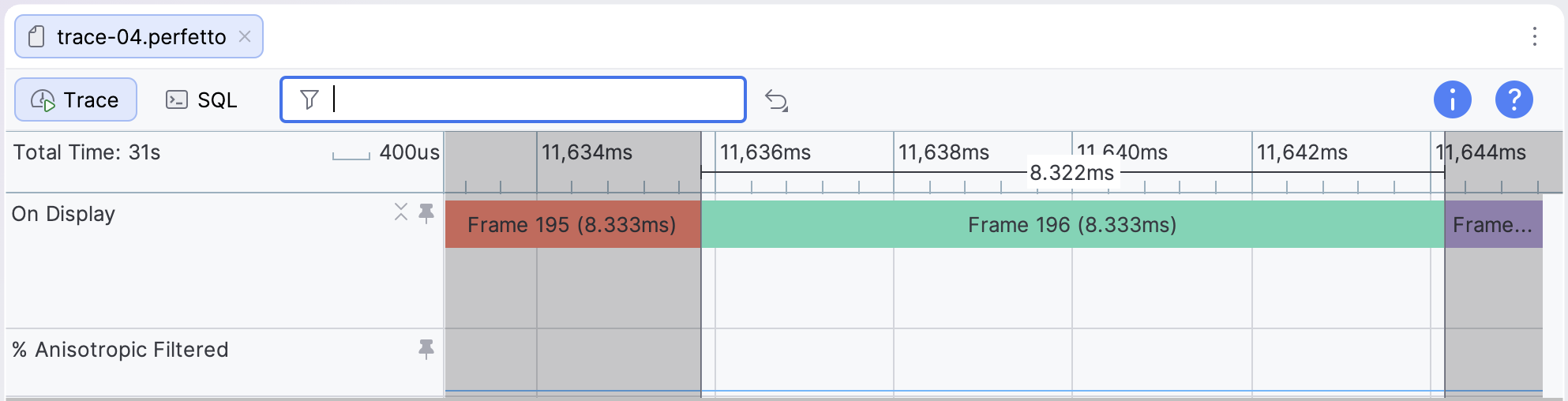Click the 11,636ms ruler label
The width and height of the screenshot is (1568, 401).
click(x=765, y=152)
